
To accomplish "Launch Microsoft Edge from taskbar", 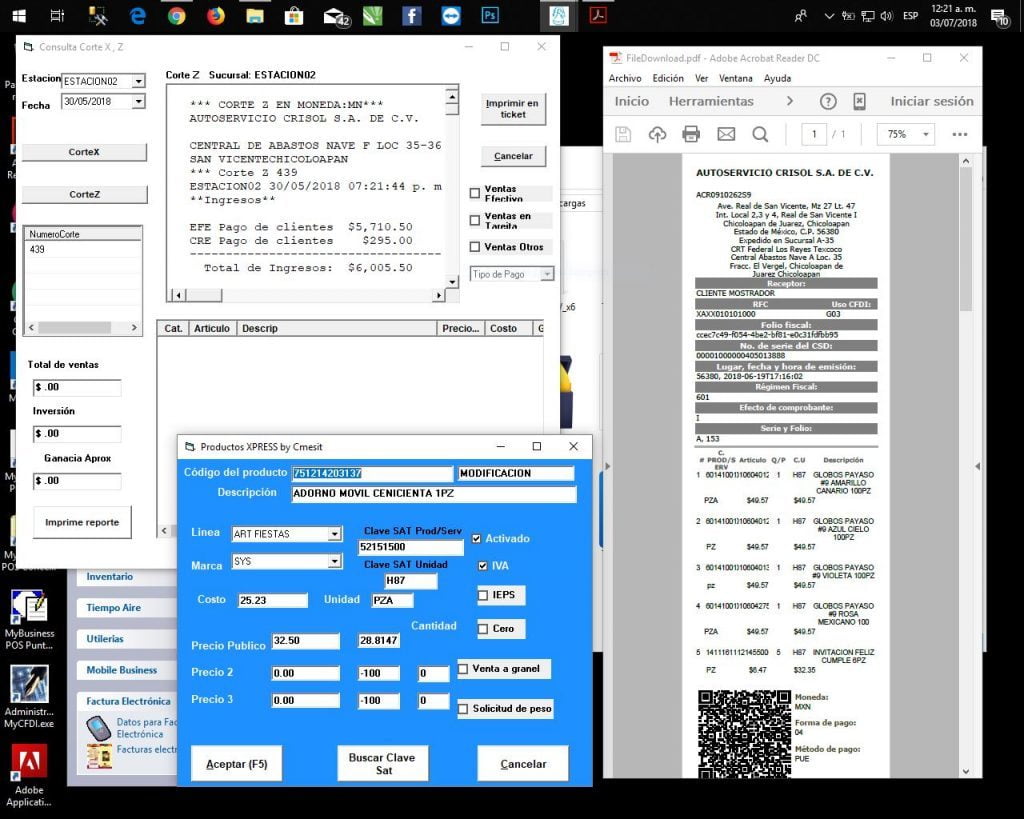I will click(138, 16).
